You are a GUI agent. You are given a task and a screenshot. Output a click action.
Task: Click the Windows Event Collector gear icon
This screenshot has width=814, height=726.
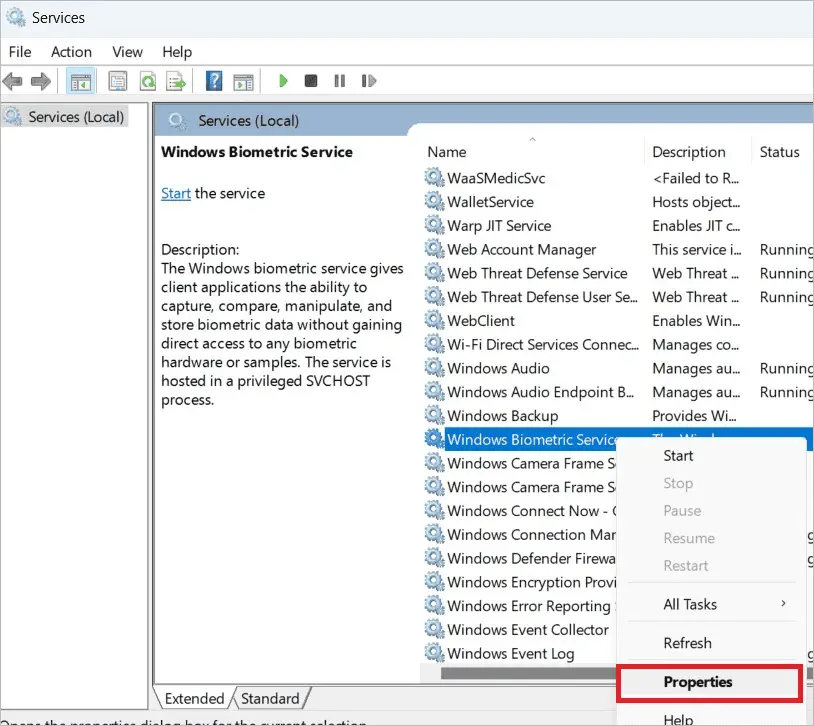tap(434, 629)
